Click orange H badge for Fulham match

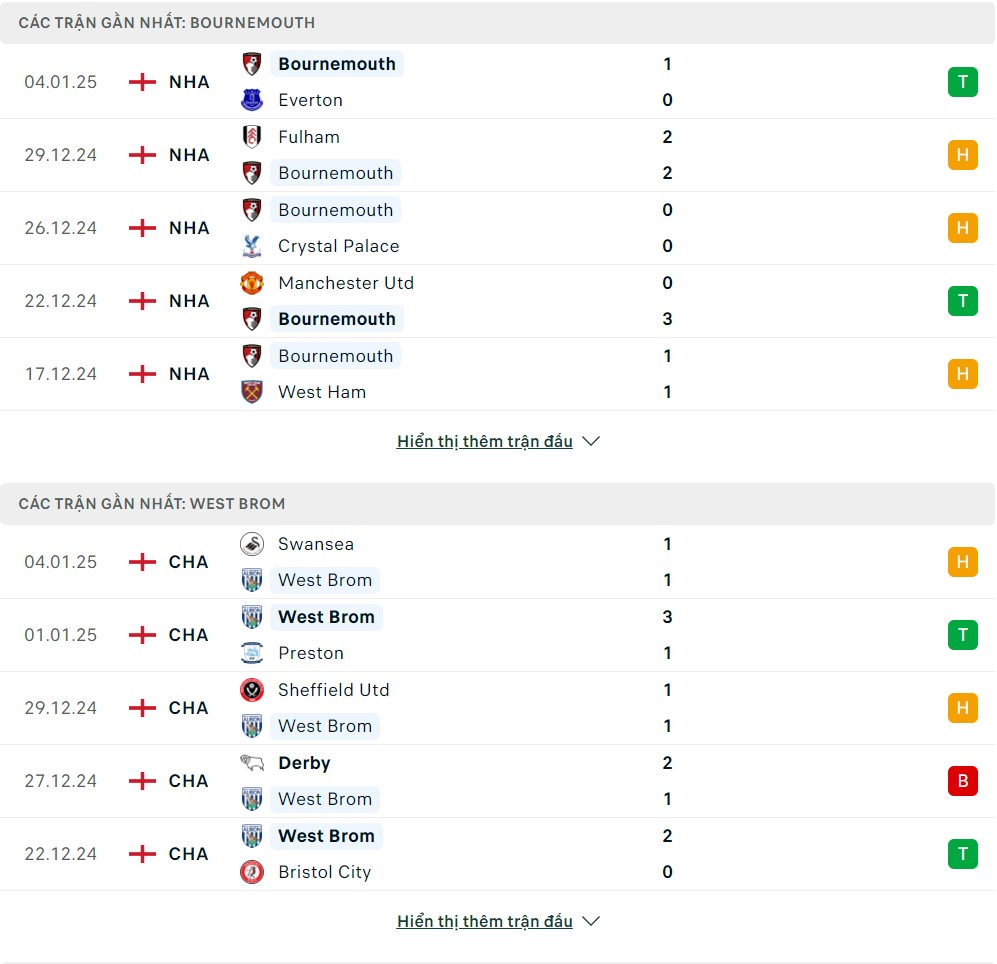[963, 155]
